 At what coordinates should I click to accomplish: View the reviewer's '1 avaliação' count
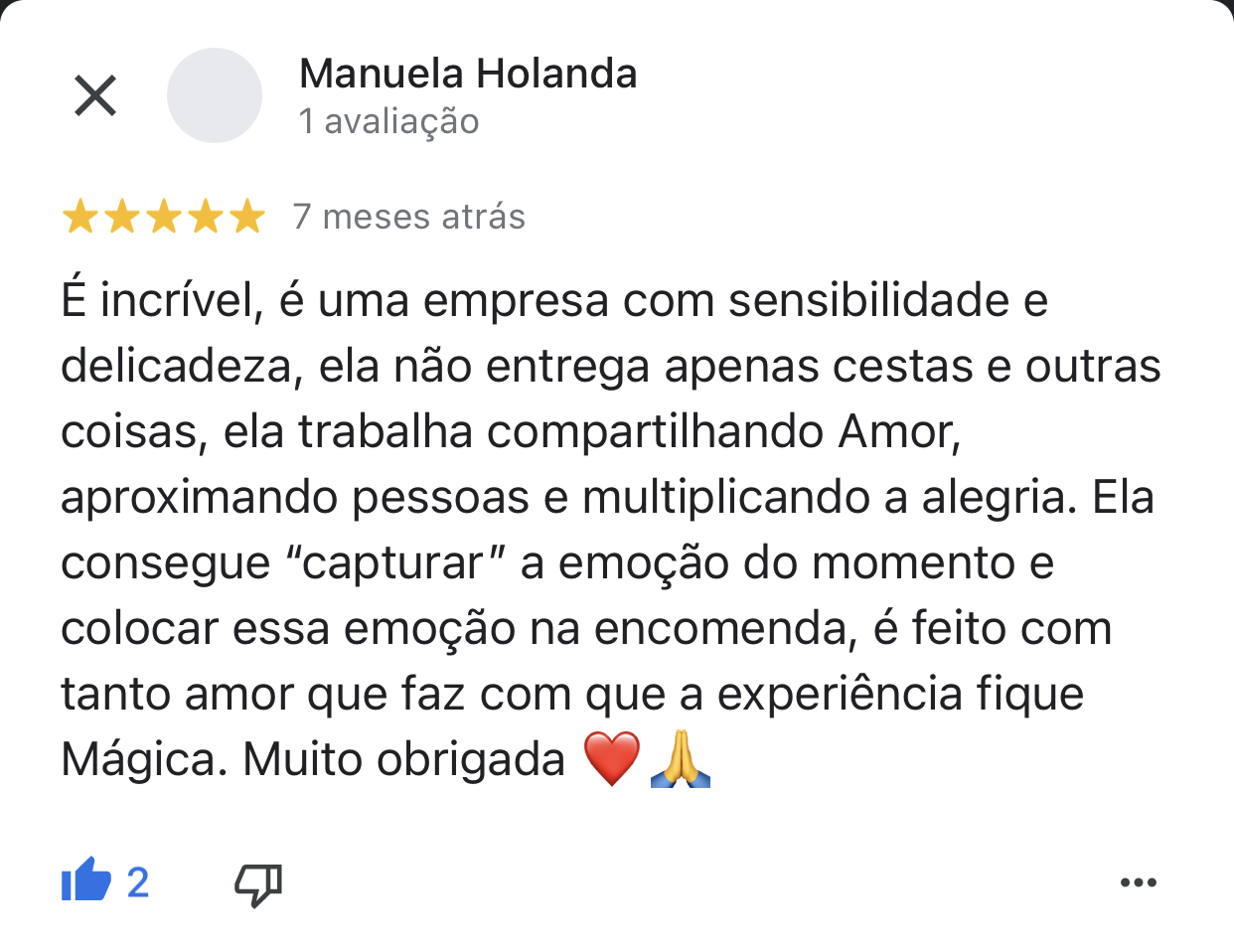[x=388, y=121]
